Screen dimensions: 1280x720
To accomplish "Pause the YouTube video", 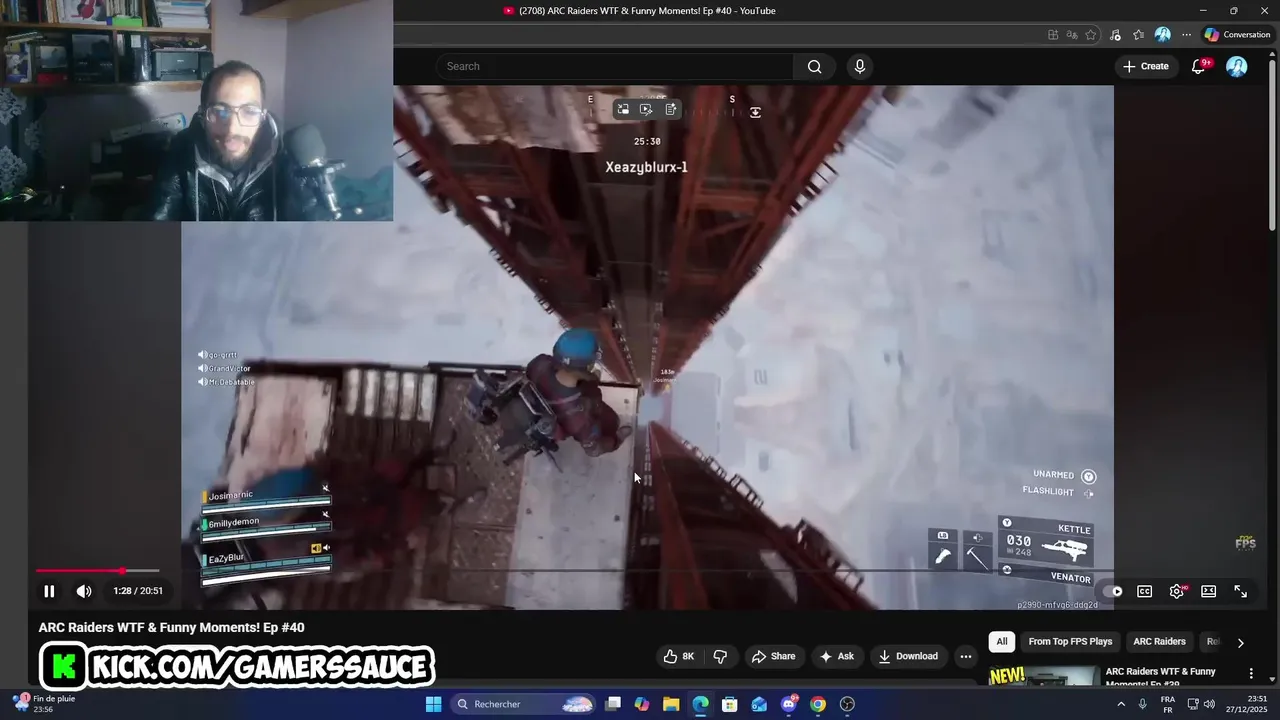I will pyautogui.click(x=49, y=591).
